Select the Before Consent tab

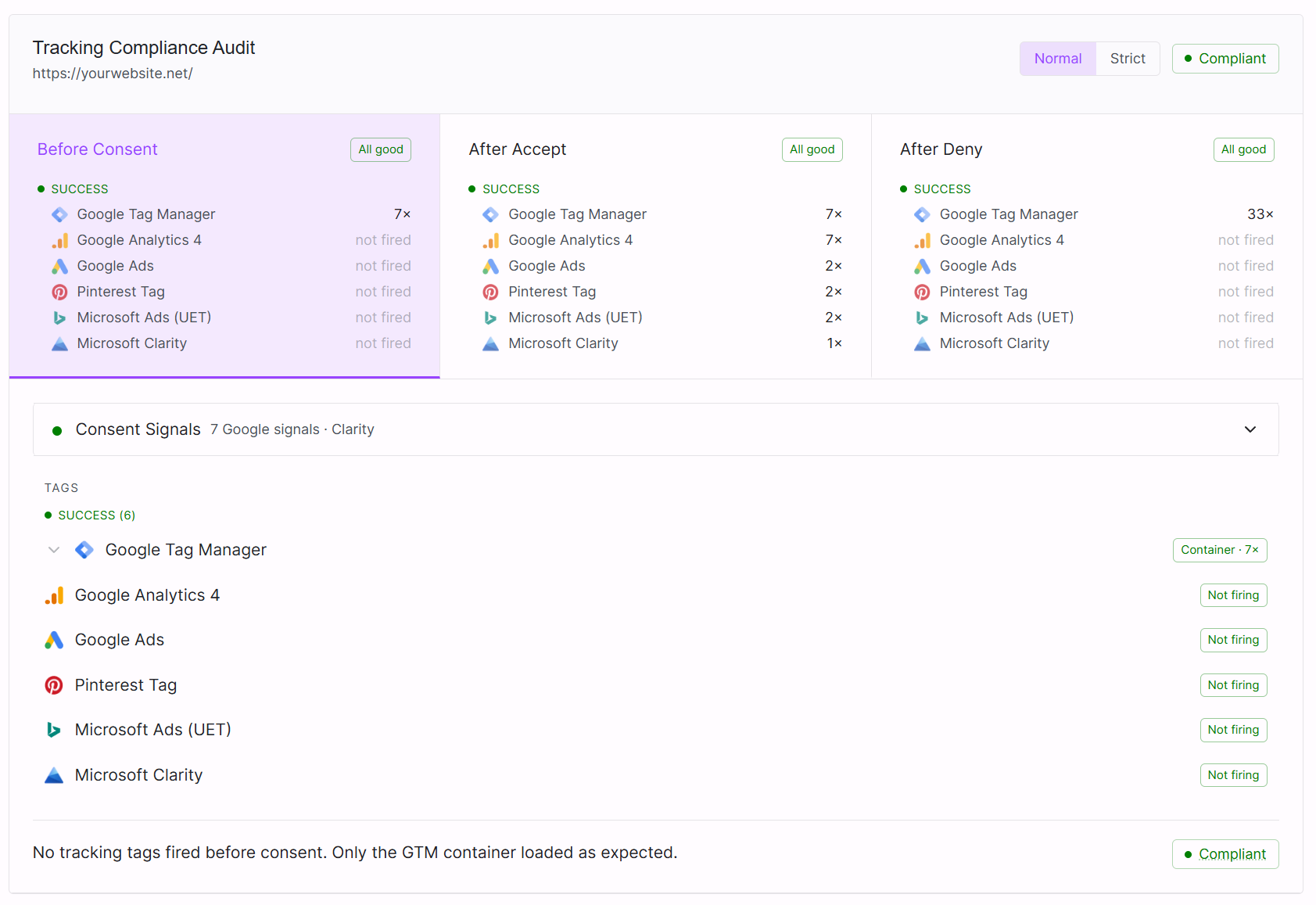[x=224, y=246]
